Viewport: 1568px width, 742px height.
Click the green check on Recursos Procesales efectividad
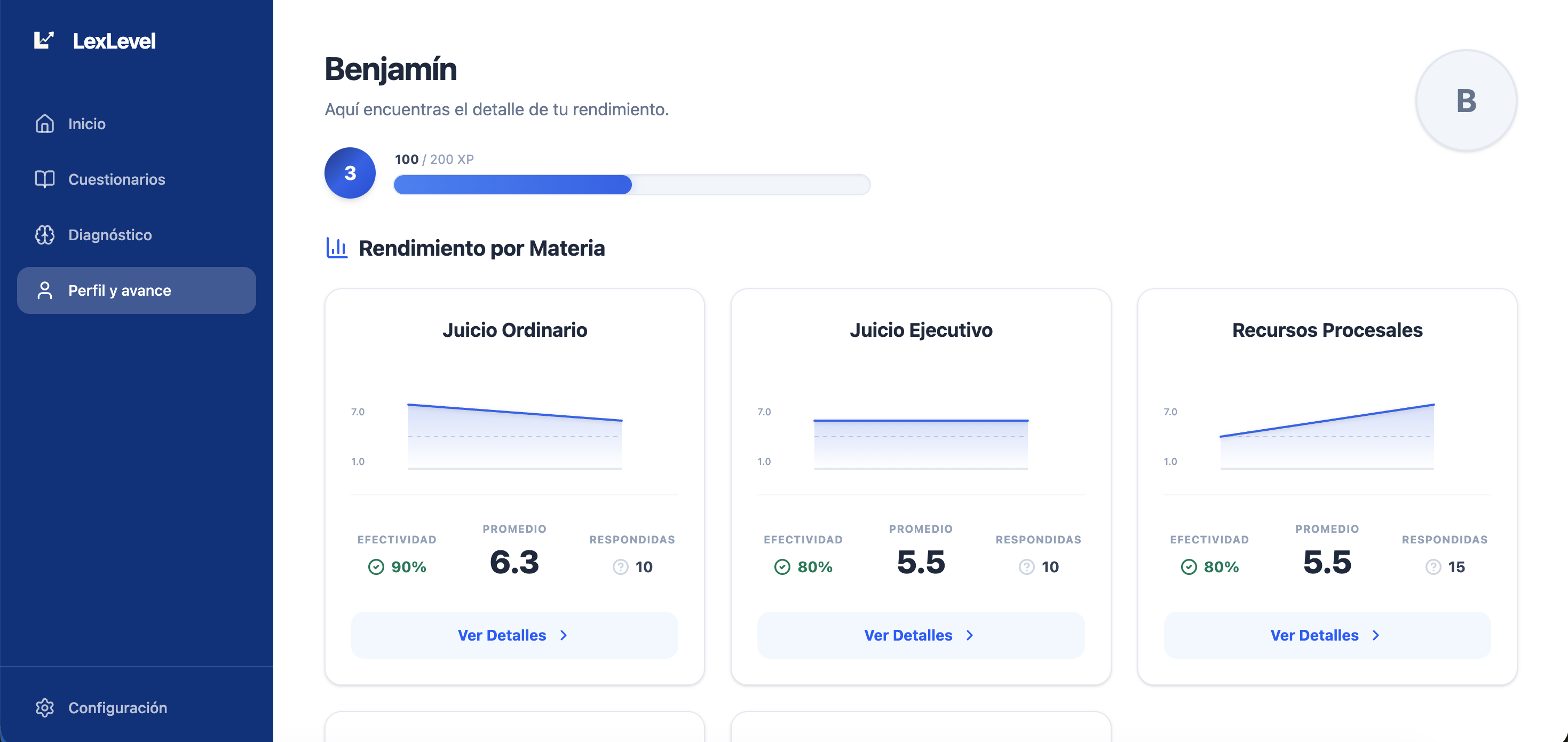(1187, 567)
